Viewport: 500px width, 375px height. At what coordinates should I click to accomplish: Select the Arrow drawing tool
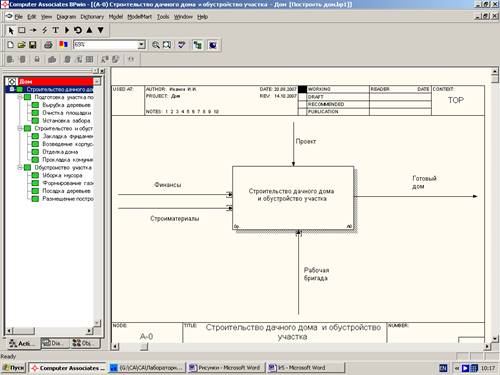click(33, 30)
